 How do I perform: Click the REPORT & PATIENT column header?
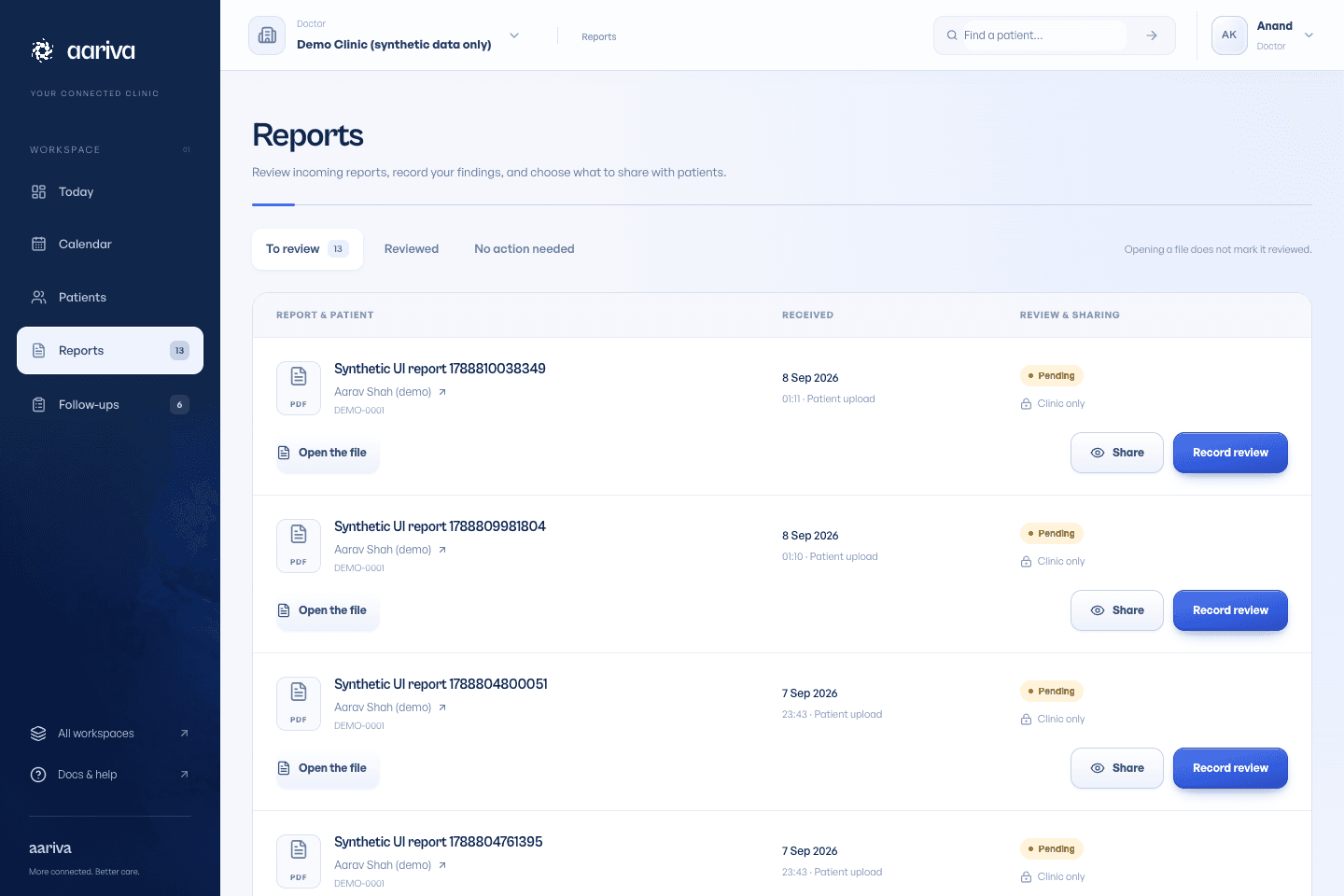(325, 315)
